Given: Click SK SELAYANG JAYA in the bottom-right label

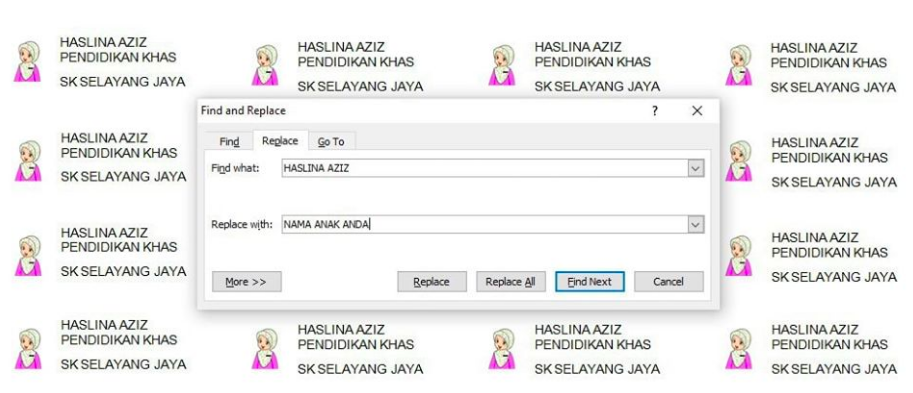Looking at the screenshot, I should coord(834,369).
